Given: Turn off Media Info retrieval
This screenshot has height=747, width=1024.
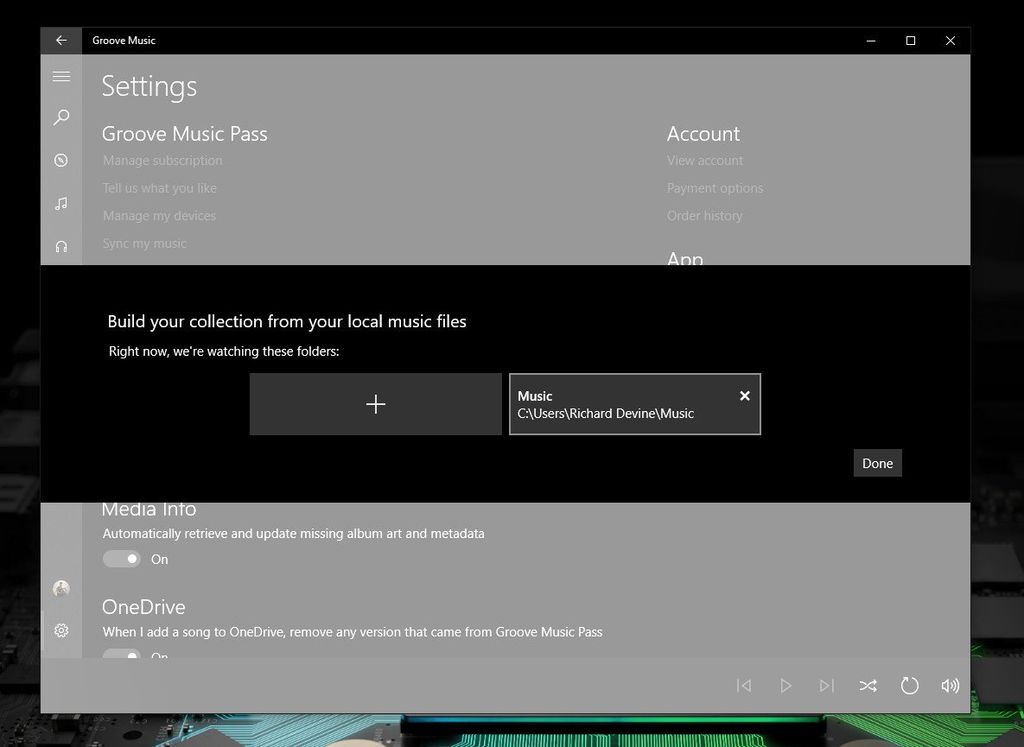Looking at the screenshot, I should (121, 558).
